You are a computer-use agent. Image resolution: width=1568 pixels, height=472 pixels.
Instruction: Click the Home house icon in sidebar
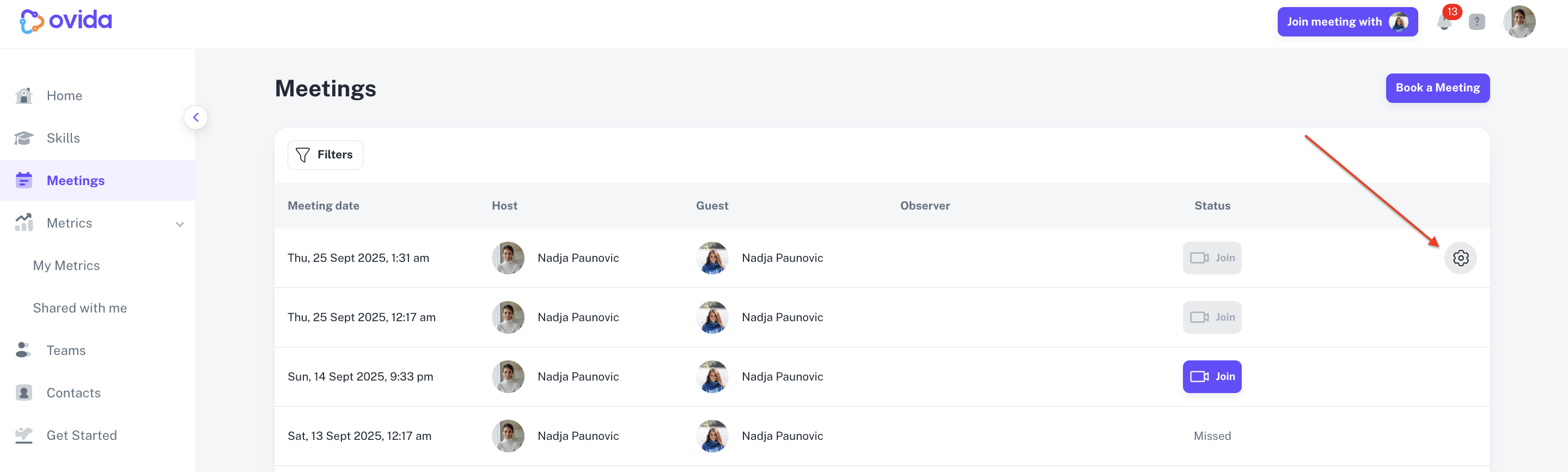pos(24,95)
